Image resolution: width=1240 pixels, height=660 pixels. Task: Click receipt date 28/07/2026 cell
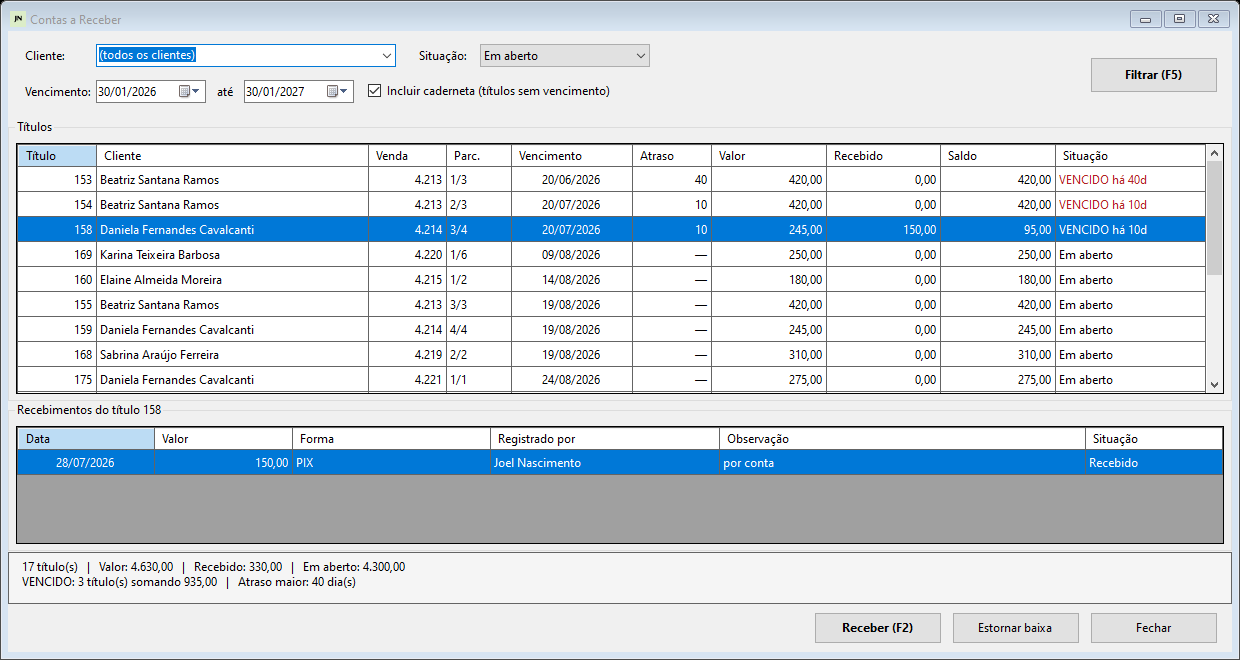[86, 463]
